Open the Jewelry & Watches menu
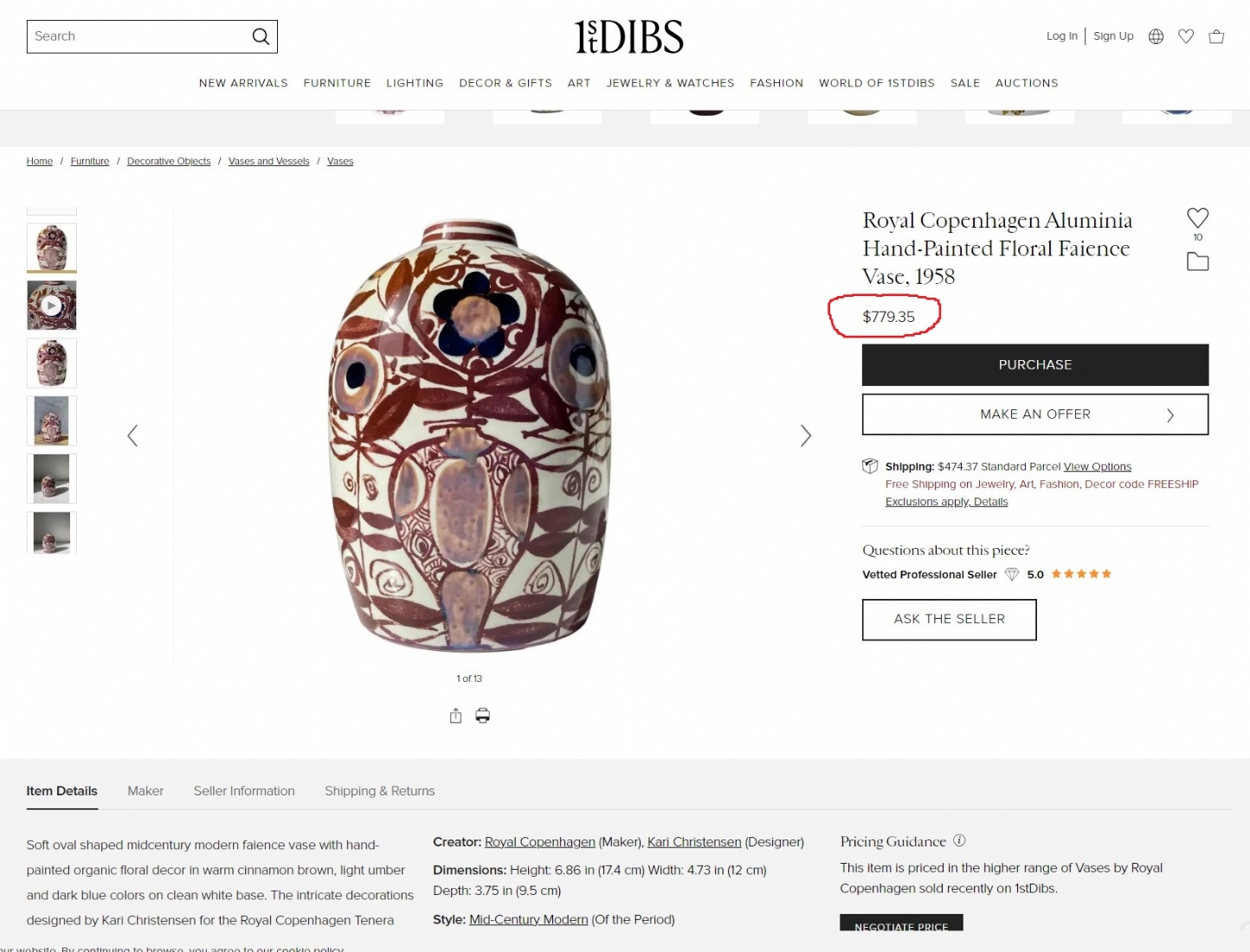 pos(670,83)
